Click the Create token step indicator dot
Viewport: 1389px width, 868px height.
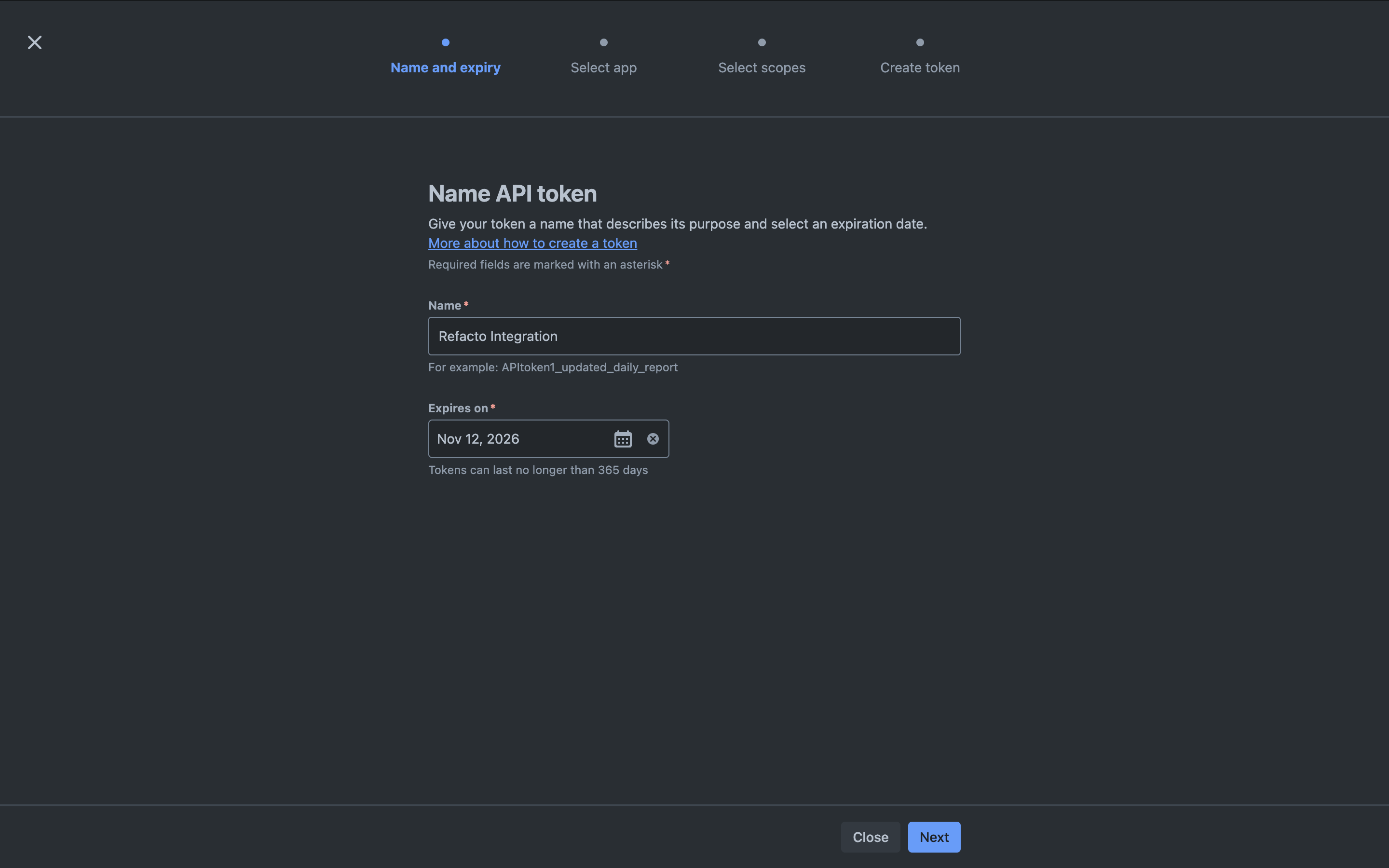coord(919,42)
